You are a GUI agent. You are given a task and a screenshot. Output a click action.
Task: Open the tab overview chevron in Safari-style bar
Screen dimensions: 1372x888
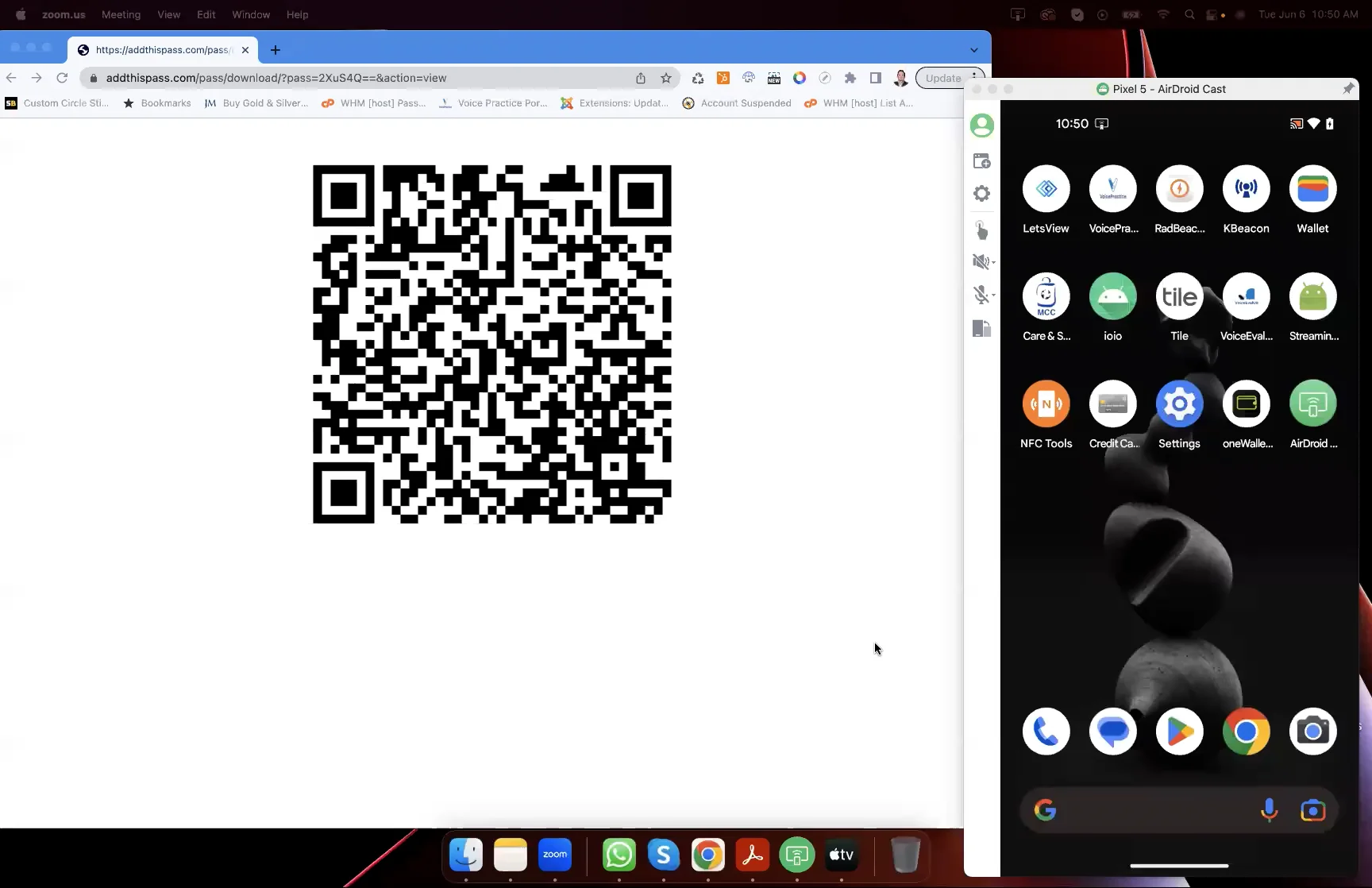[974, 49]
